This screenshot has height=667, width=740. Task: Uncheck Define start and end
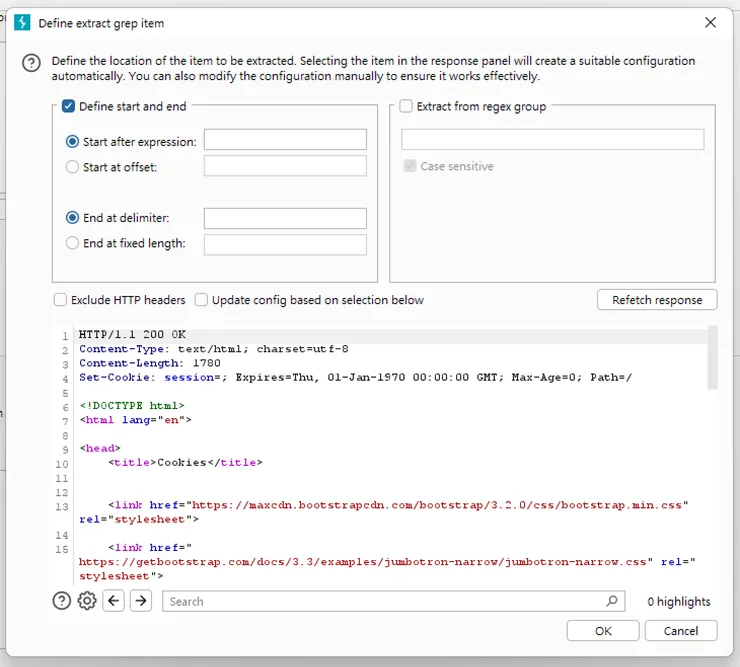click(x=69, y=106)
